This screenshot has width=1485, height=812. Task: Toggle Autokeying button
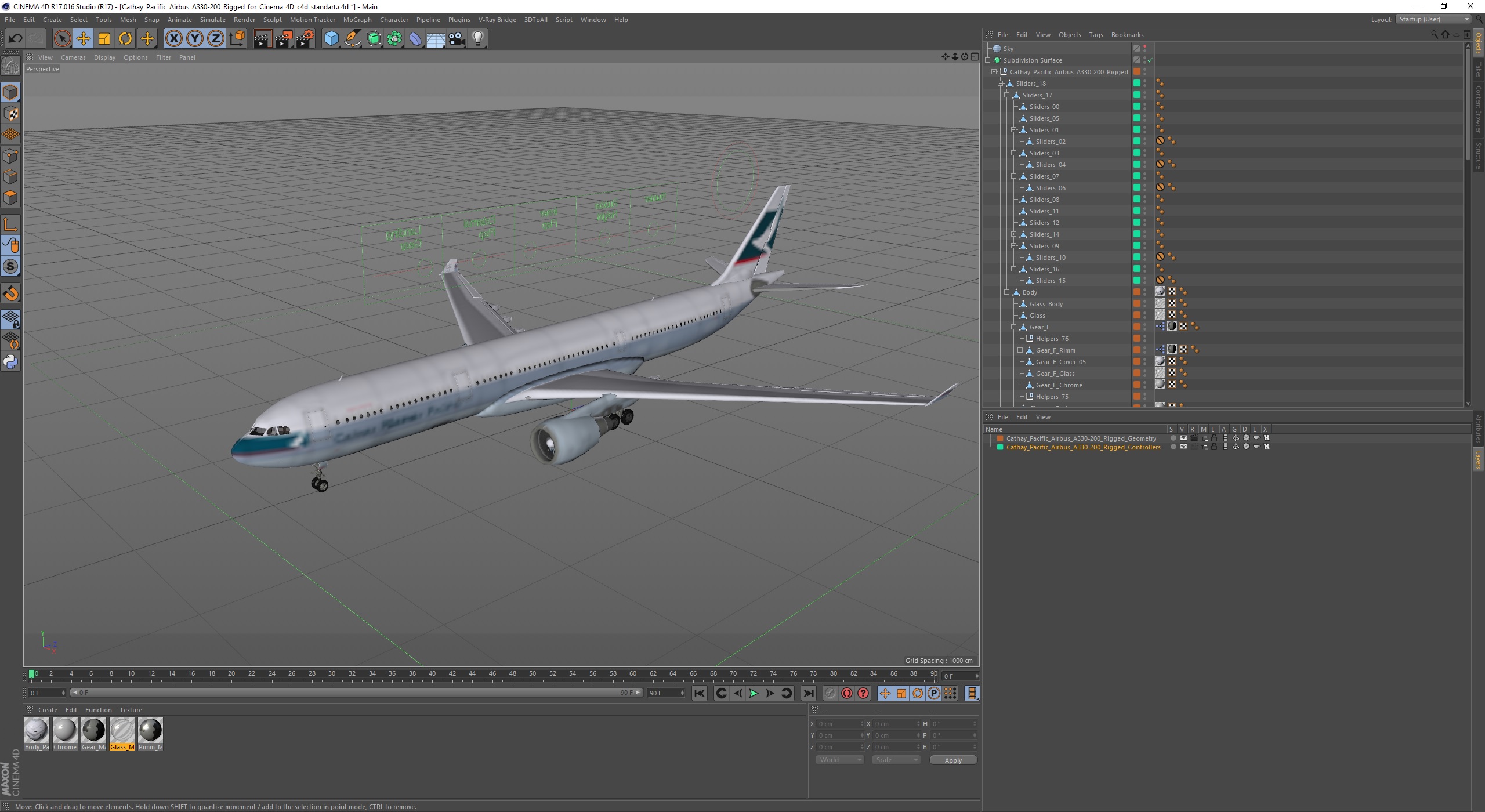847,693
